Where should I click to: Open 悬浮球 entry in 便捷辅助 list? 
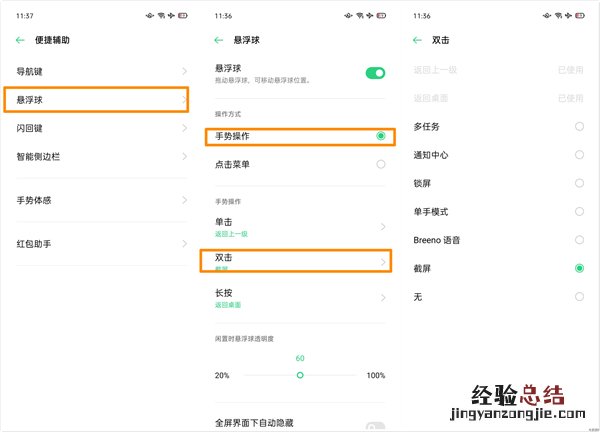100,100
